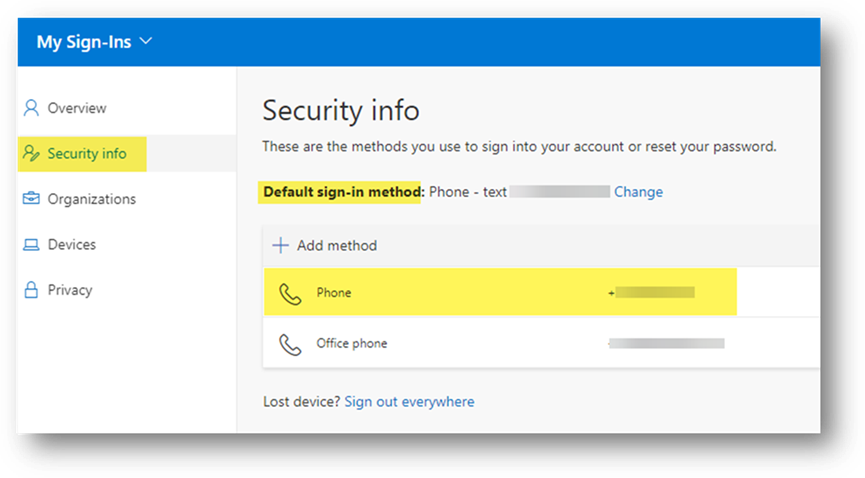Select the Office phone method row
Image resolution: width=865 pixels, height=478 pixels.
[541, 343]
